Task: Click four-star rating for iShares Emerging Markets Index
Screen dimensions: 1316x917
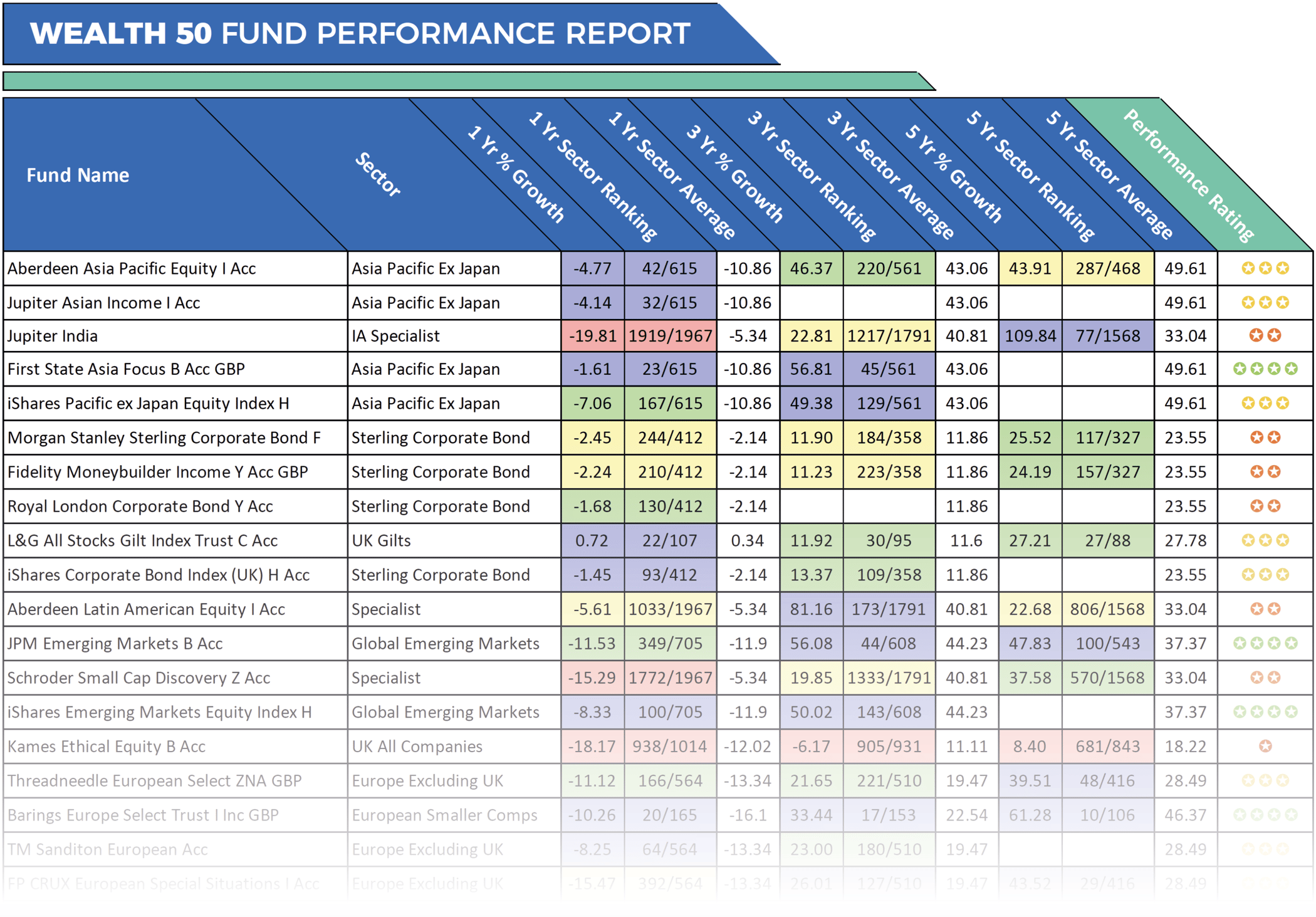Action: point(1265,712)
